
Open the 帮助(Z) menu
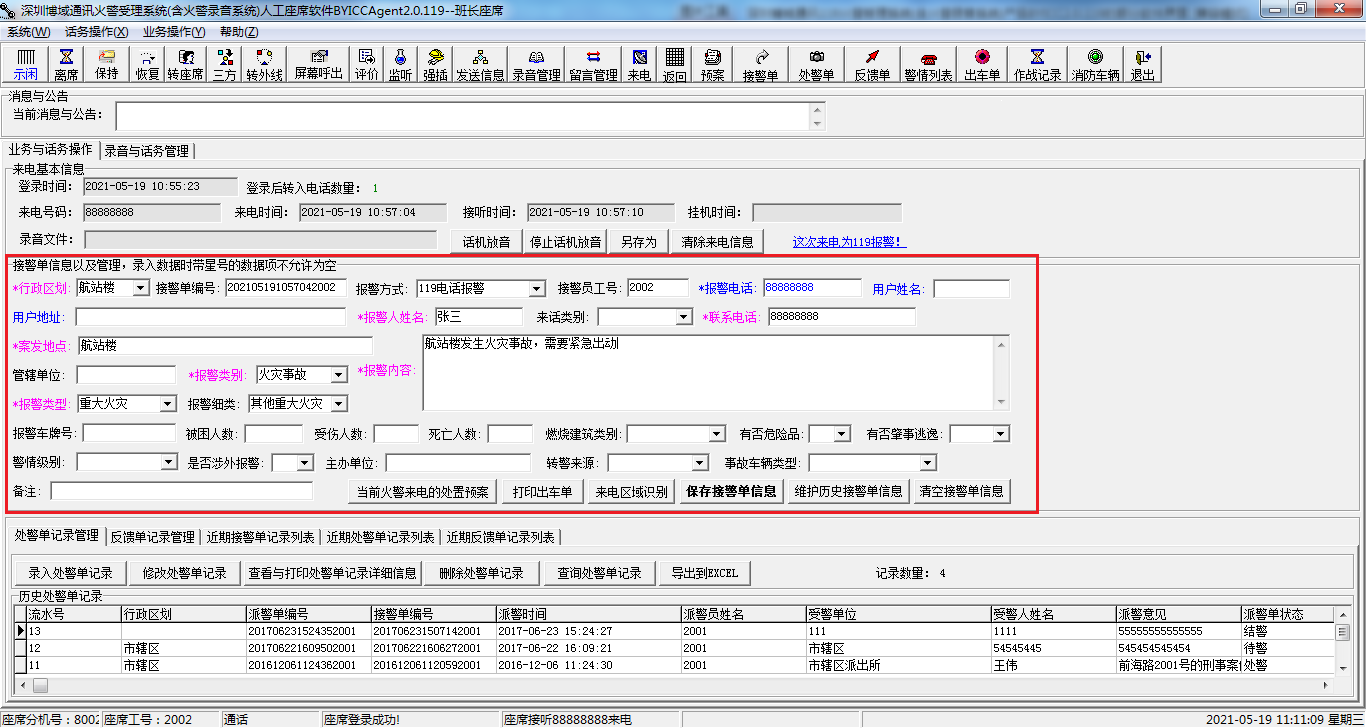click(x=239, y=32)
